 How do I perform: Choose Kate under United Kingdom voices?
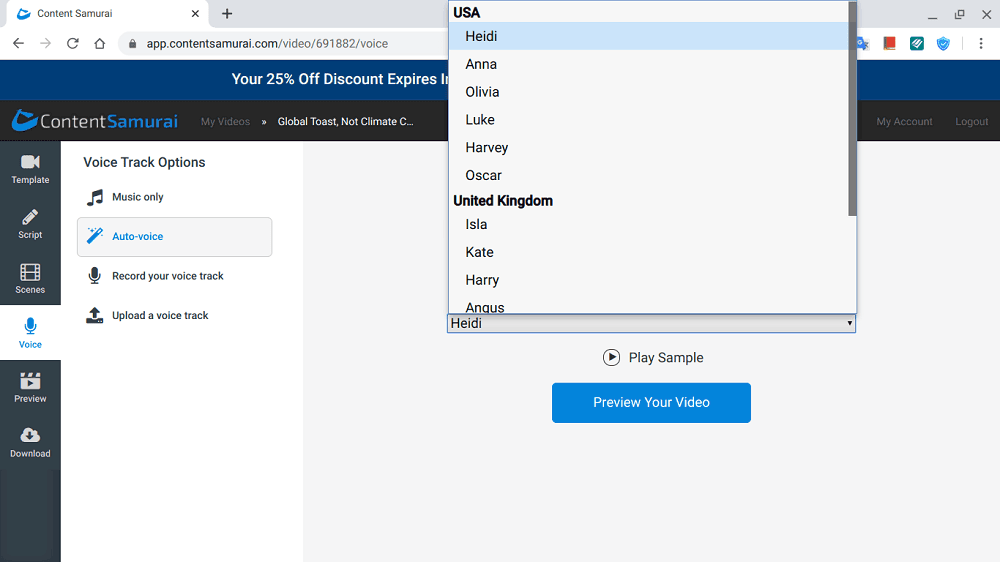tap(479, 252)
